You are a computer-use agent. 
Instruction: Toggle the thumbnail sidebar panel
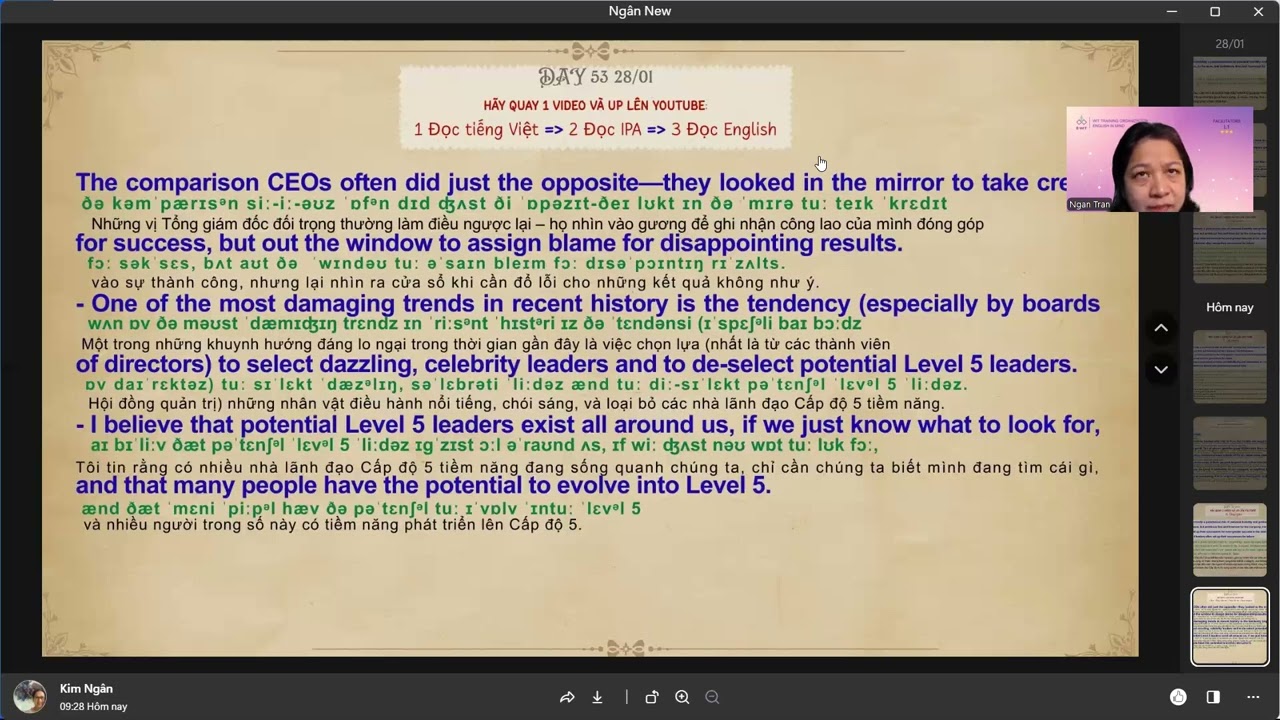pyautogui.click(x=1213, y=697)
